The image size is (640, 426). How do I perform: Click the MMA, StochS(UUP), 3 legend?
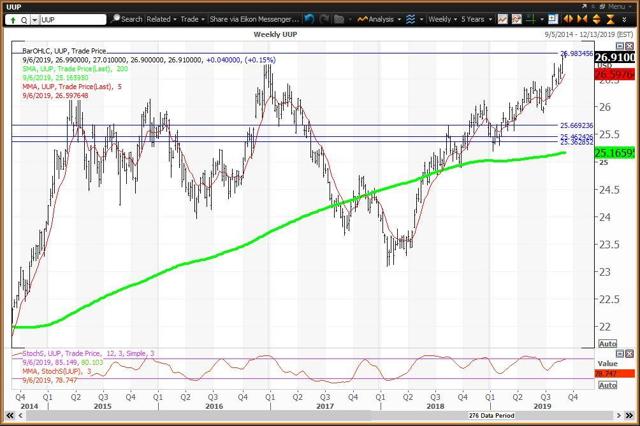click(57, 371)
